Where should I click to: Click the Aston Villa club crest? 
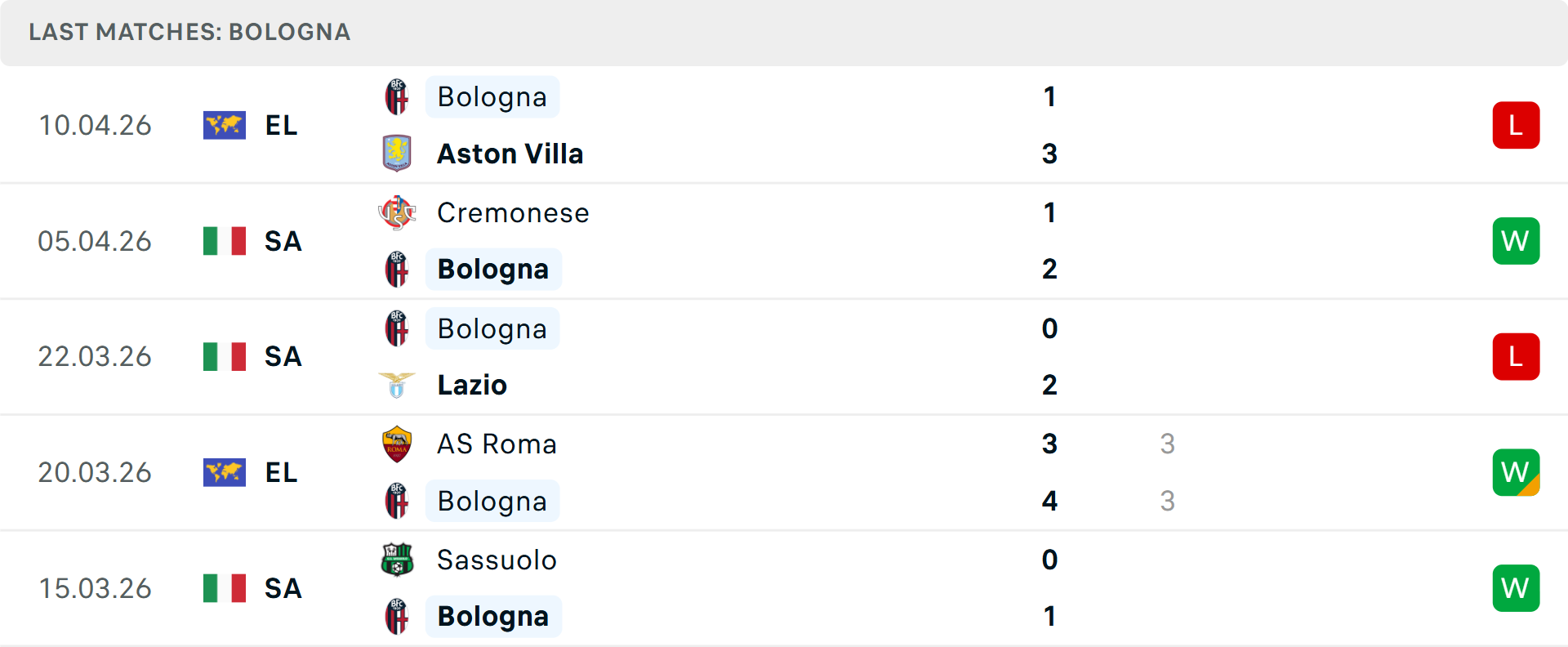(397, 154)
